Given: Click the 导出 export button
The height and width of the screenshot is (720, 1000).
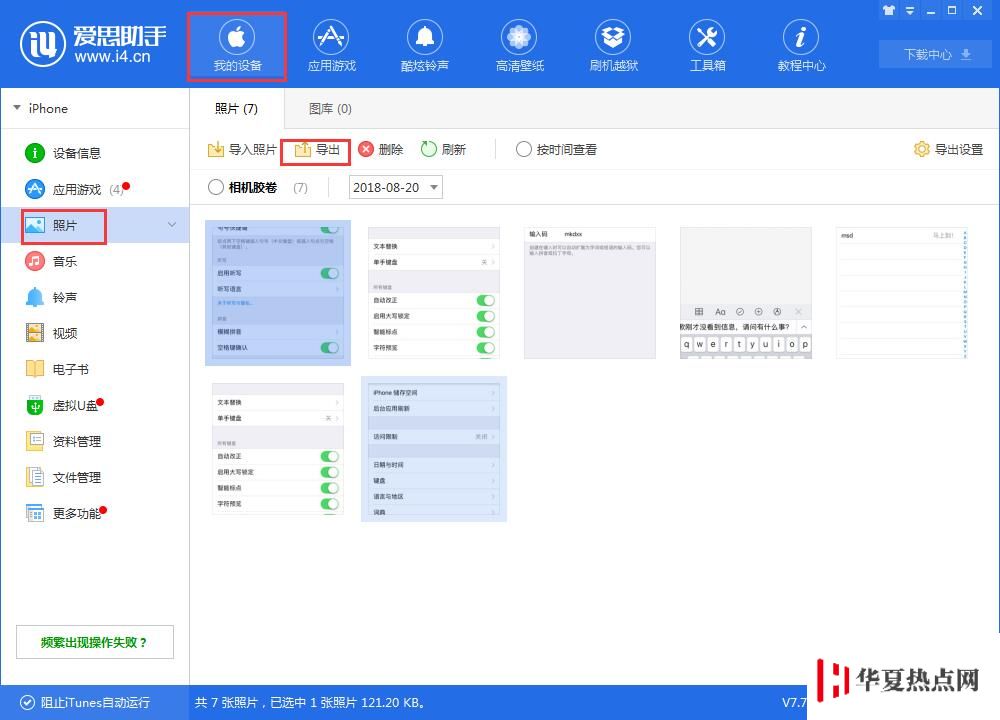Looking at the screenshot, I should [316, 151].
